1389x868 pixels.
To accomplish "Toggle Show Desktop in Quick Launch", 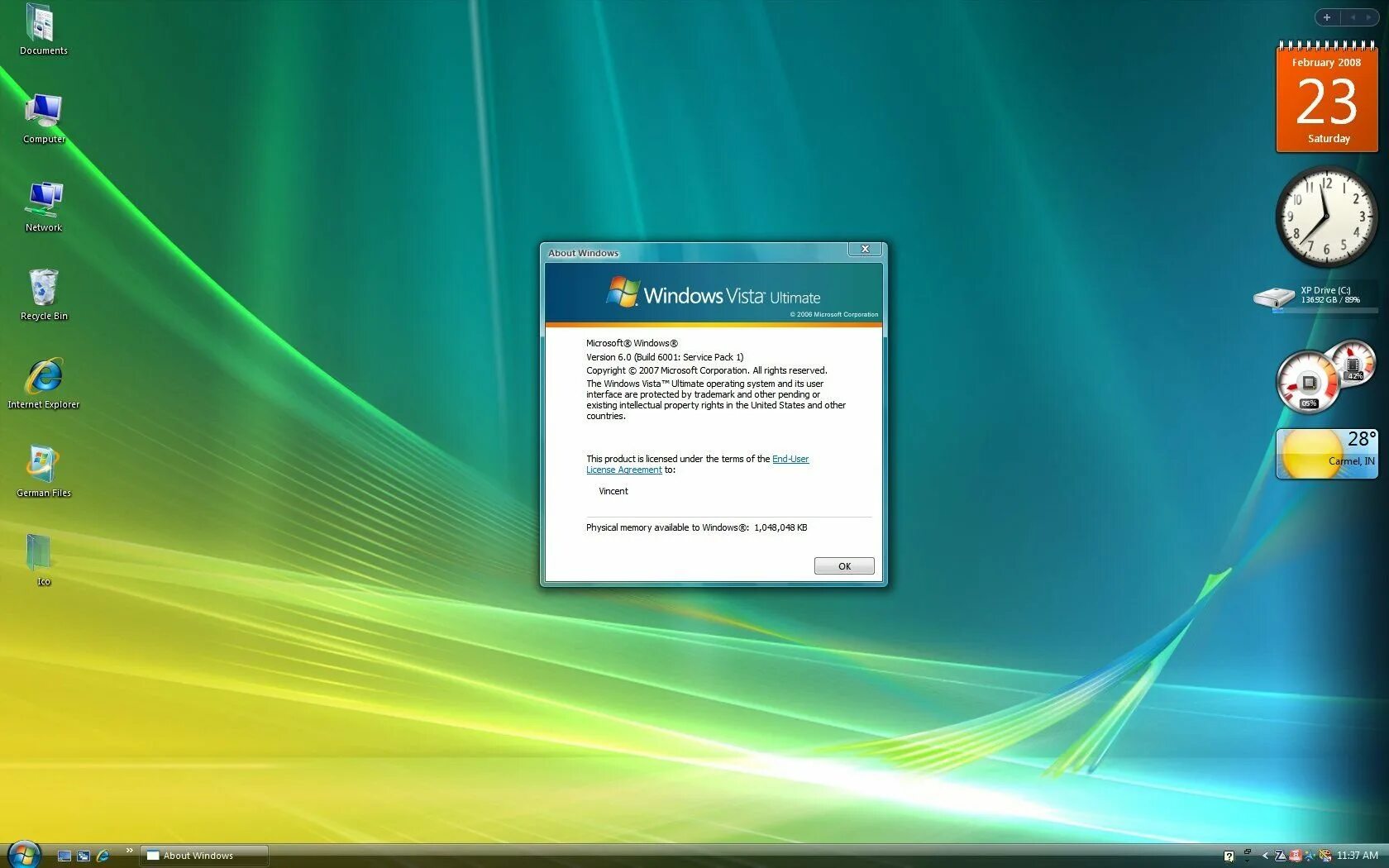I will coord(64,855).
